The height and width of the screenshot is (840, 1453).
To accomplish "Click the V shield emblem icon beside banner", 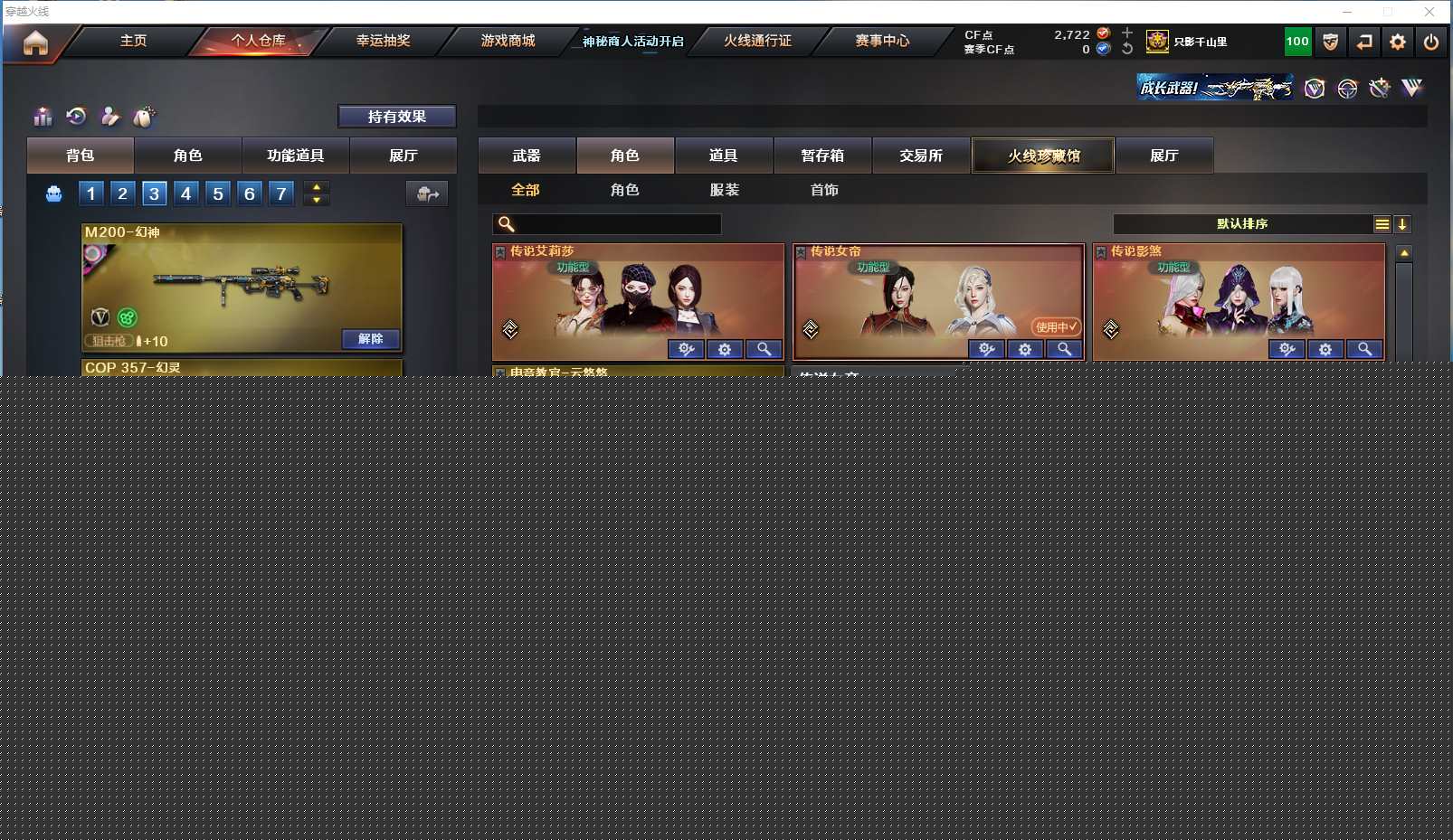I will click(1315, 88).
